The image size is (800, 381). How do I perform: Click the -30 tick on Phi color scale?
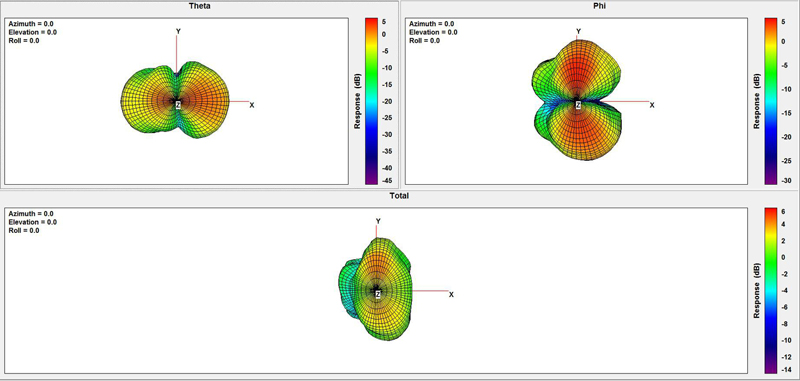[x=786, y=181]
